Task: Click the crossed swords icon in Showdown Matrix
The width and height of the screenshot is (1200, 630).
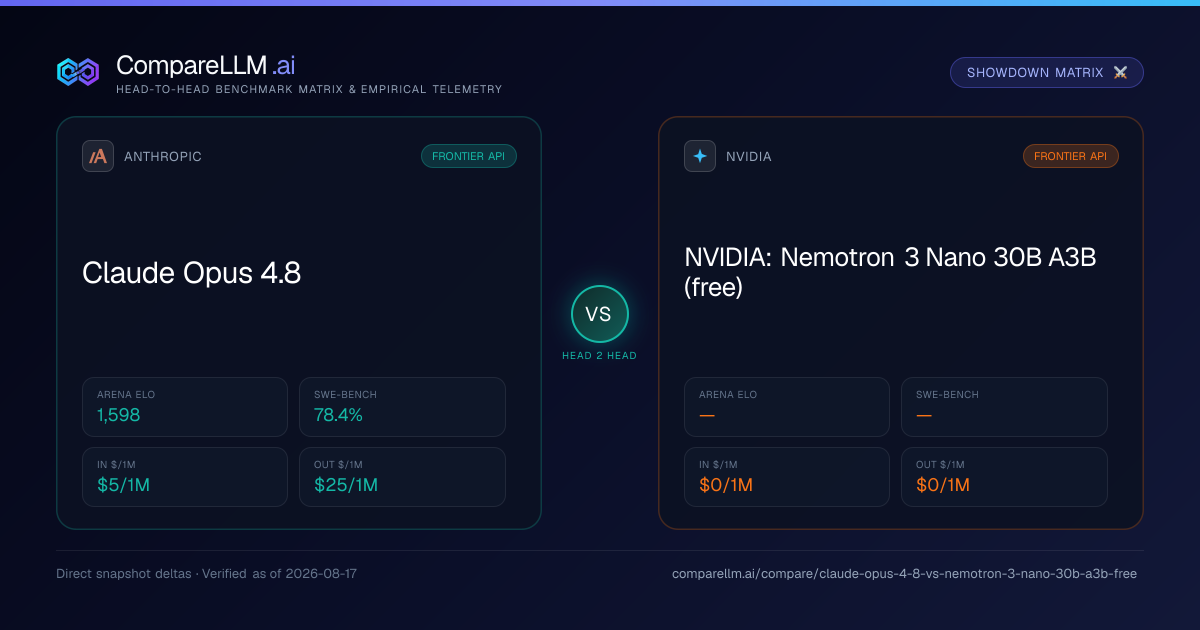Action: [1120, 73]
